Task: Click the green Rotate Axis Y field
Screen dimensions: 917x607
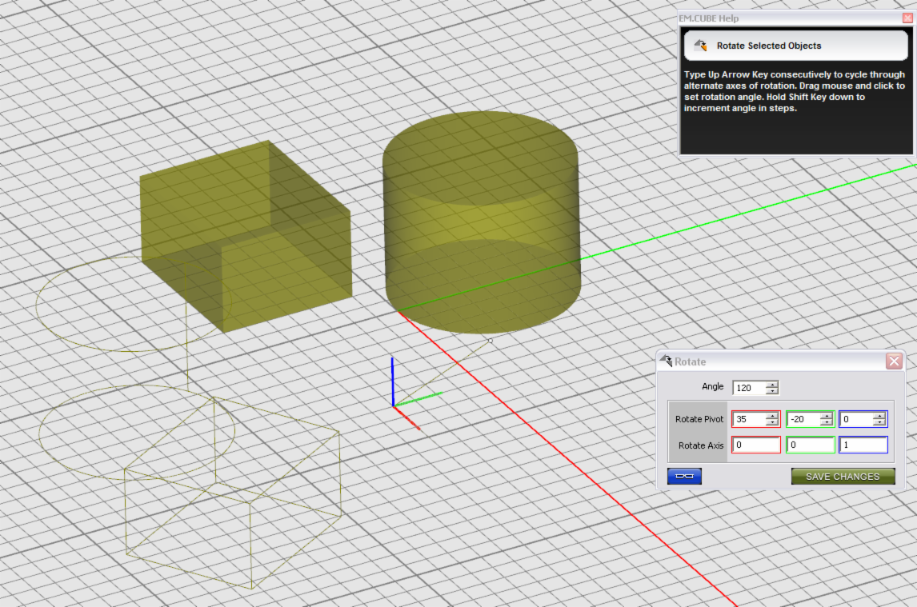Action: 809,445
